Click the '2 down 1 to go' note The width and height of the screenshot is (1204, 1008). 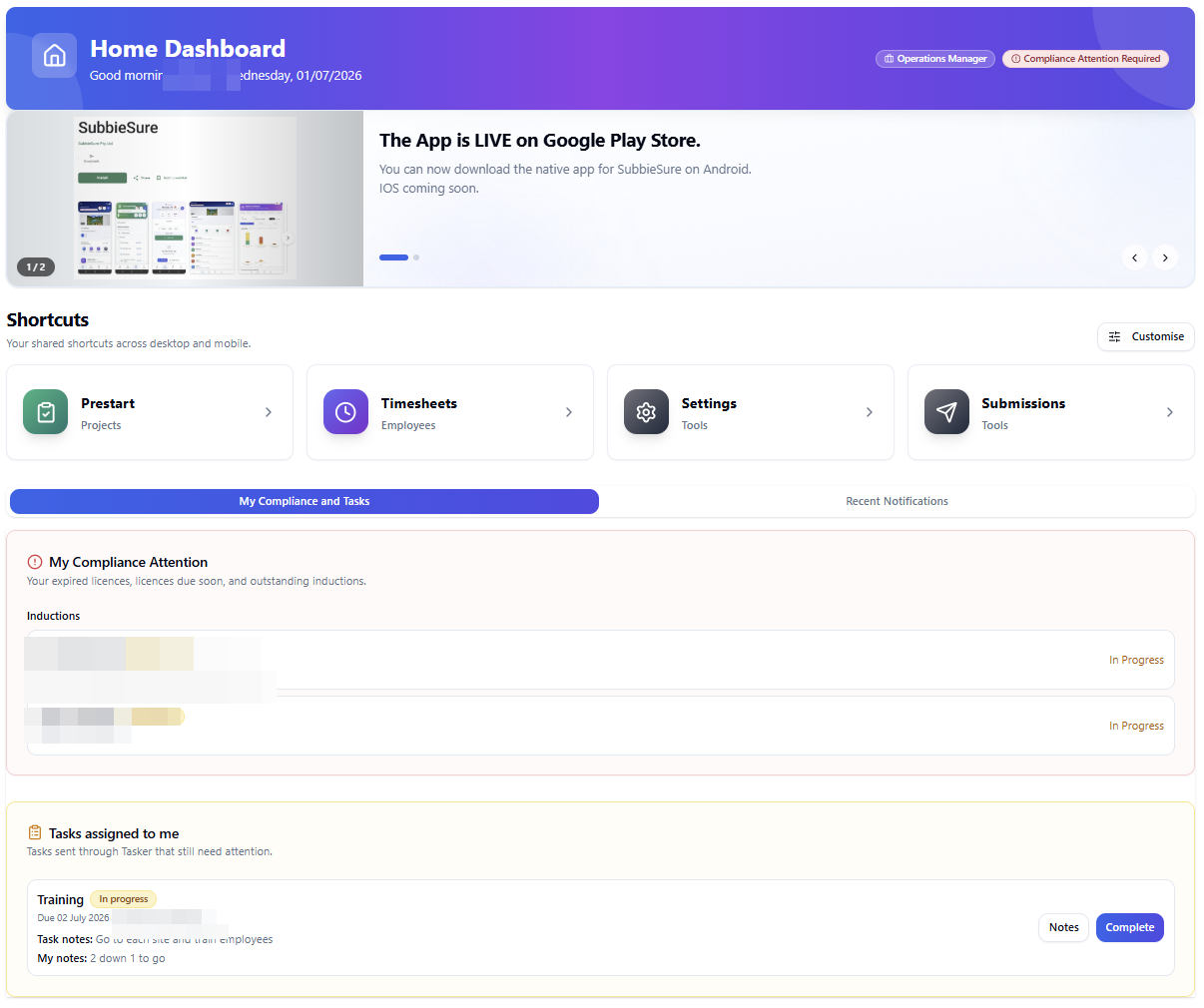pos(128,958)
